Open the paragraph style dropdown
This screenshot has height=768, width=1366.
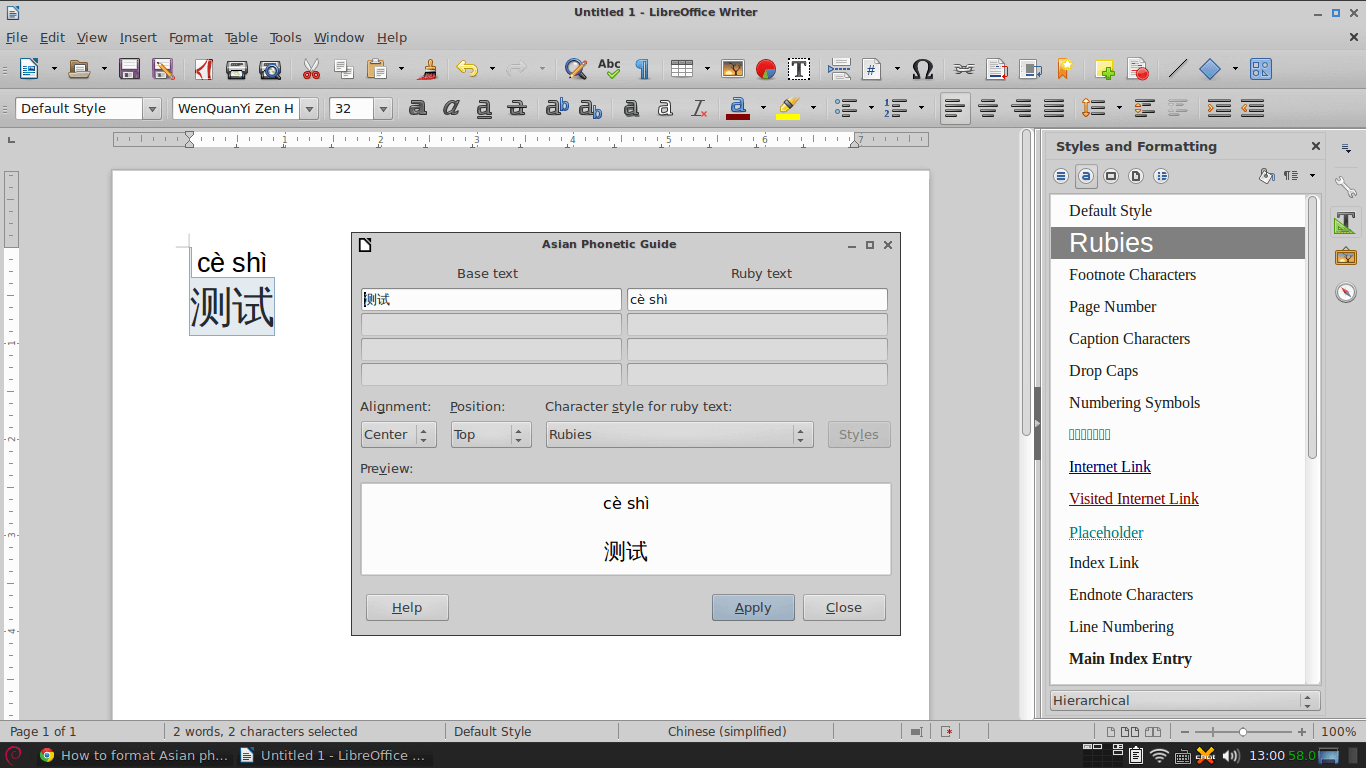[x=152, y=109]
